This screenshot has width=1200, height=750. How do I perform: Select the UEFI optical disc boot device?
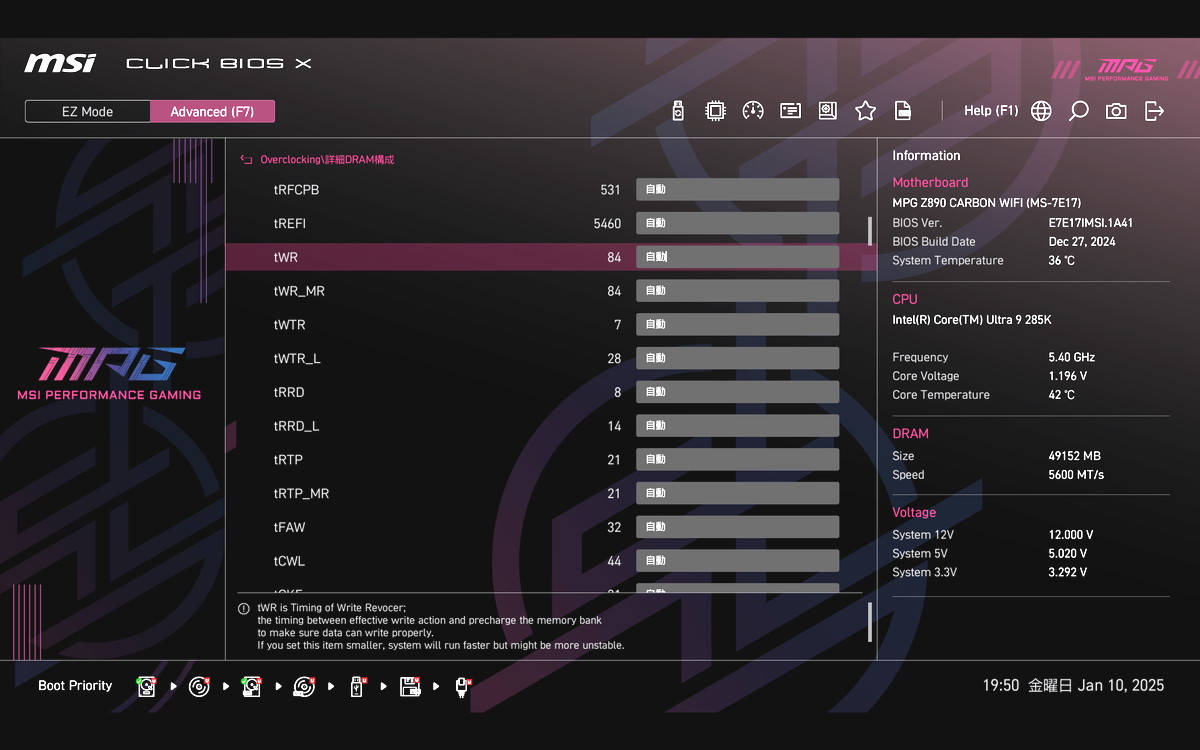coord(200,686)
